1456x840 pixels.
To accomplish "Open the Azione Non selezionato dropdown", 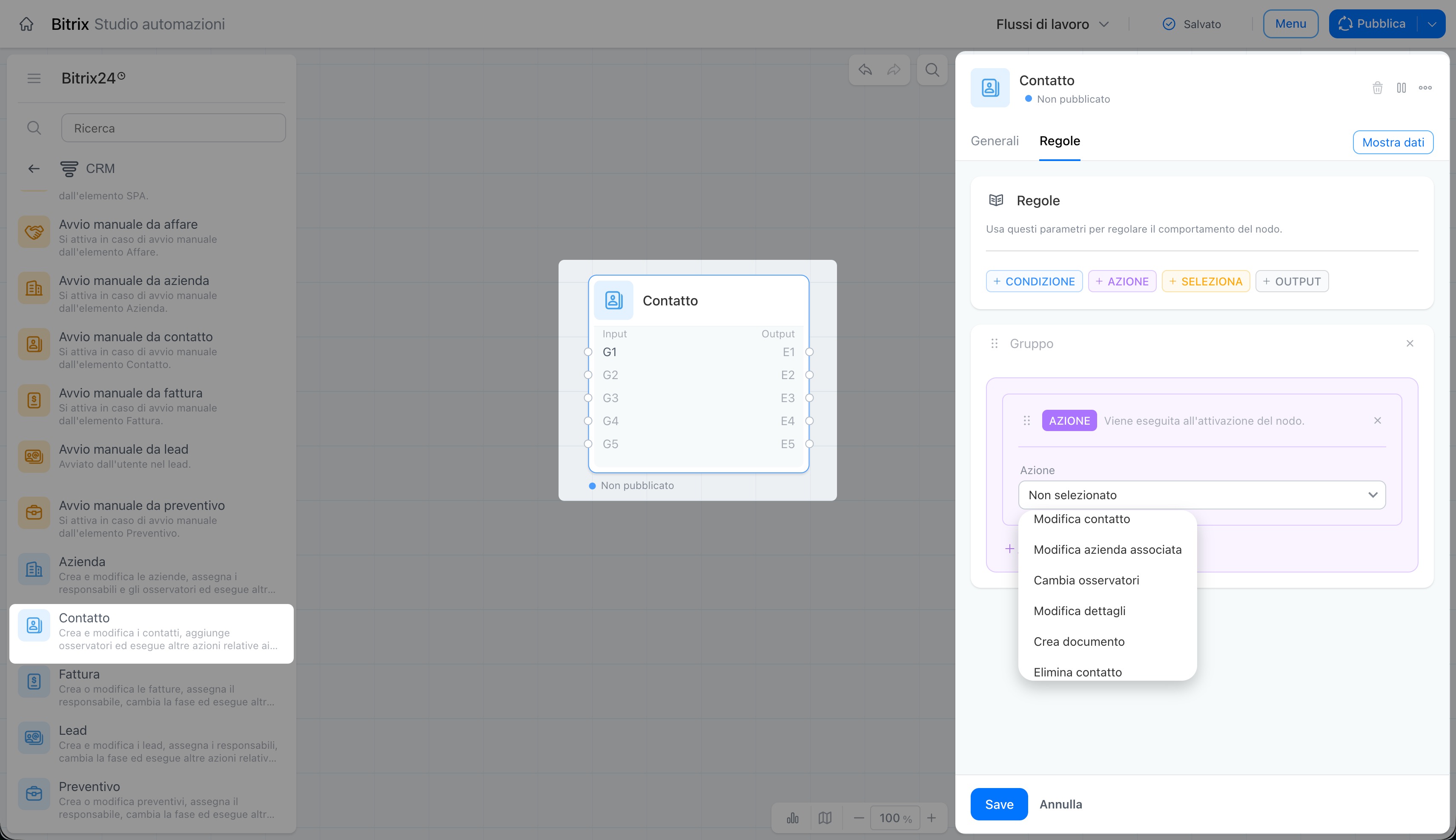I will coord(1202,495).
